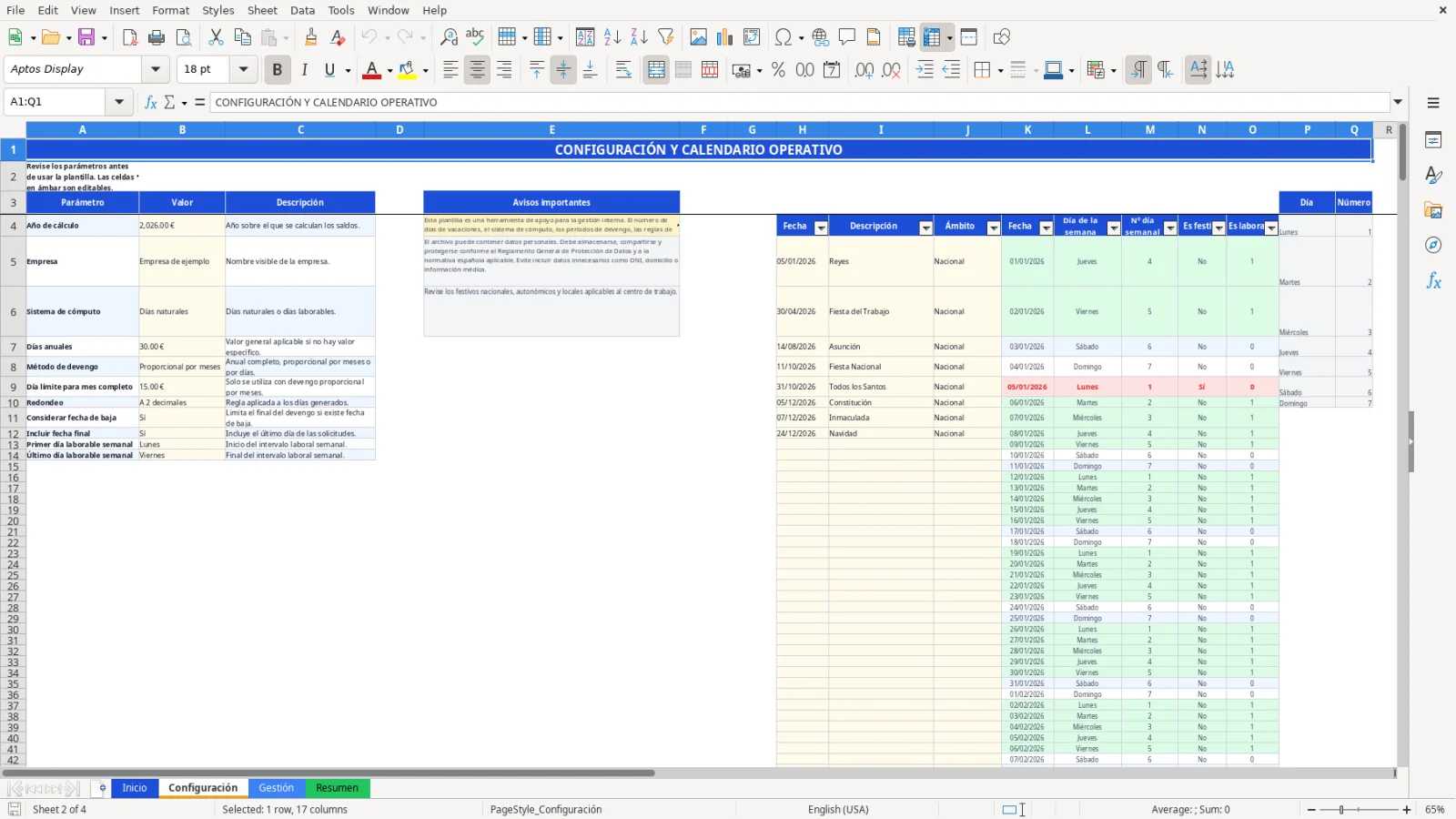Open the font name dropdown
This screenshot has height=819, width=1456.
[x=155, y=69]
